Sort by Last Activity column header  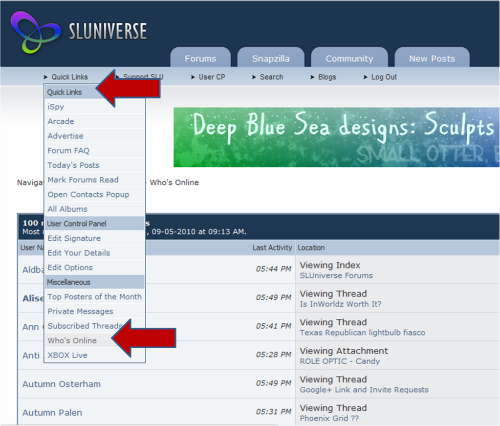(x=272, y=248)
